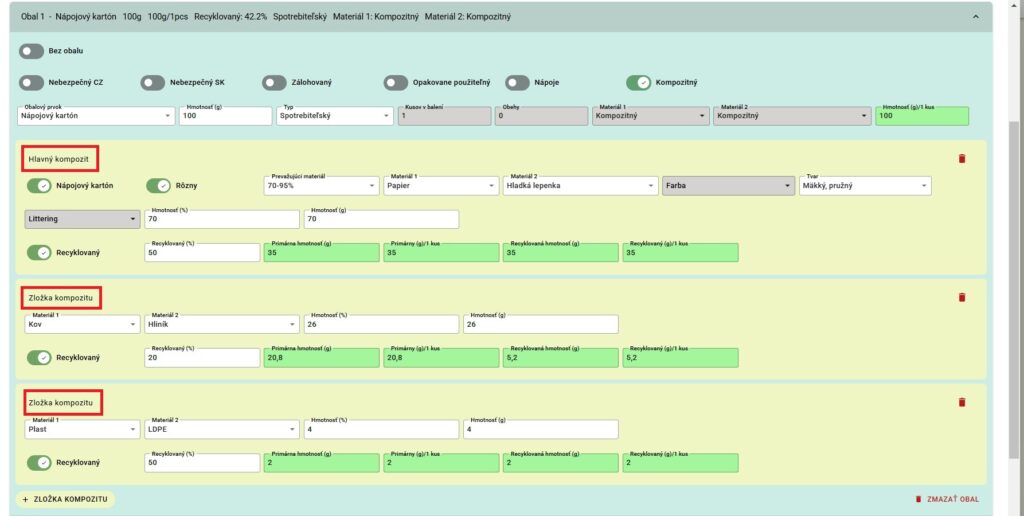Add a component with Zložka kompozitu button

tap(65, 499)
